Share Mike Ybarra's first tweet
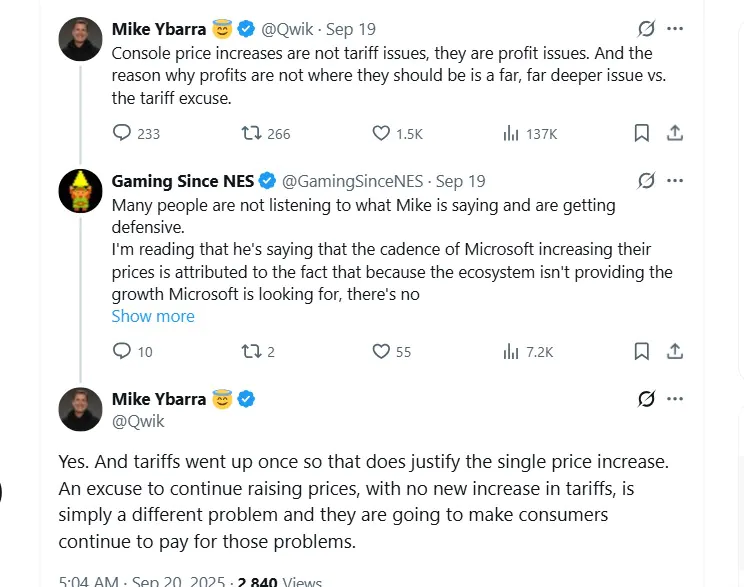The width and height of the screenshot is (744, 587). pyautogui.click(x=674, y=133)
